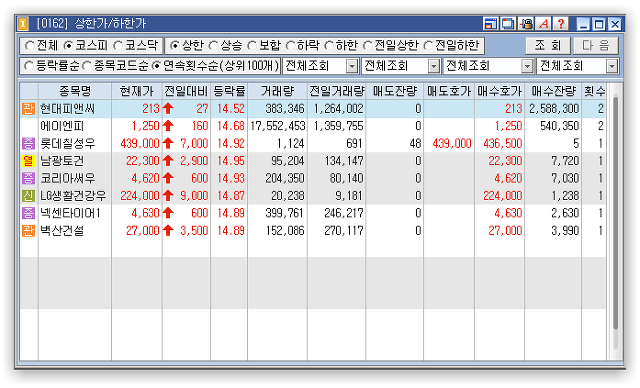Select the 하한 radio button
The width and height of the screenshot is (640, 388).
coord(329,46)
